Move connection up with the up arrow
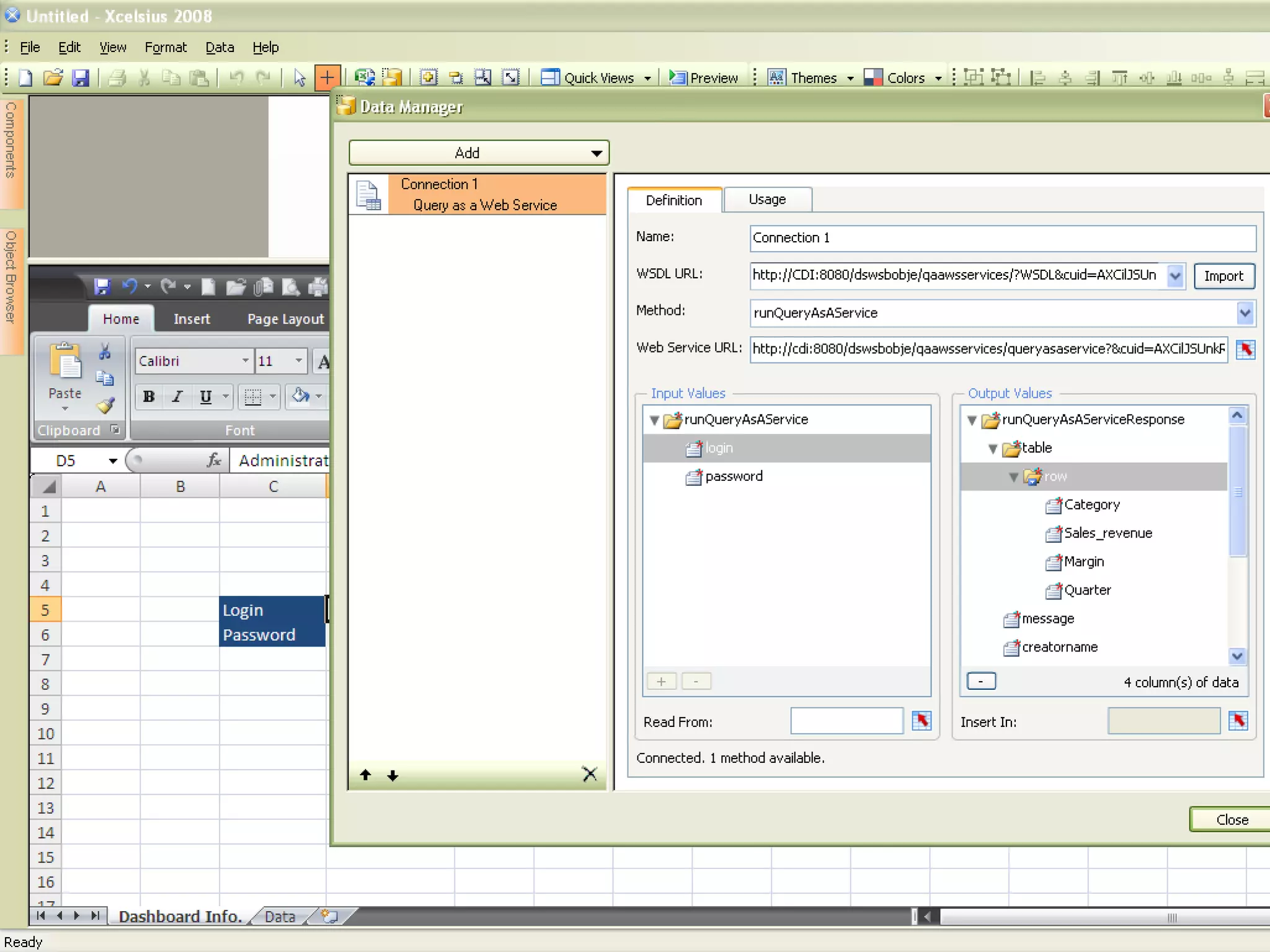The width and height of the screenshot is (1270, 952). pos(365,775)
